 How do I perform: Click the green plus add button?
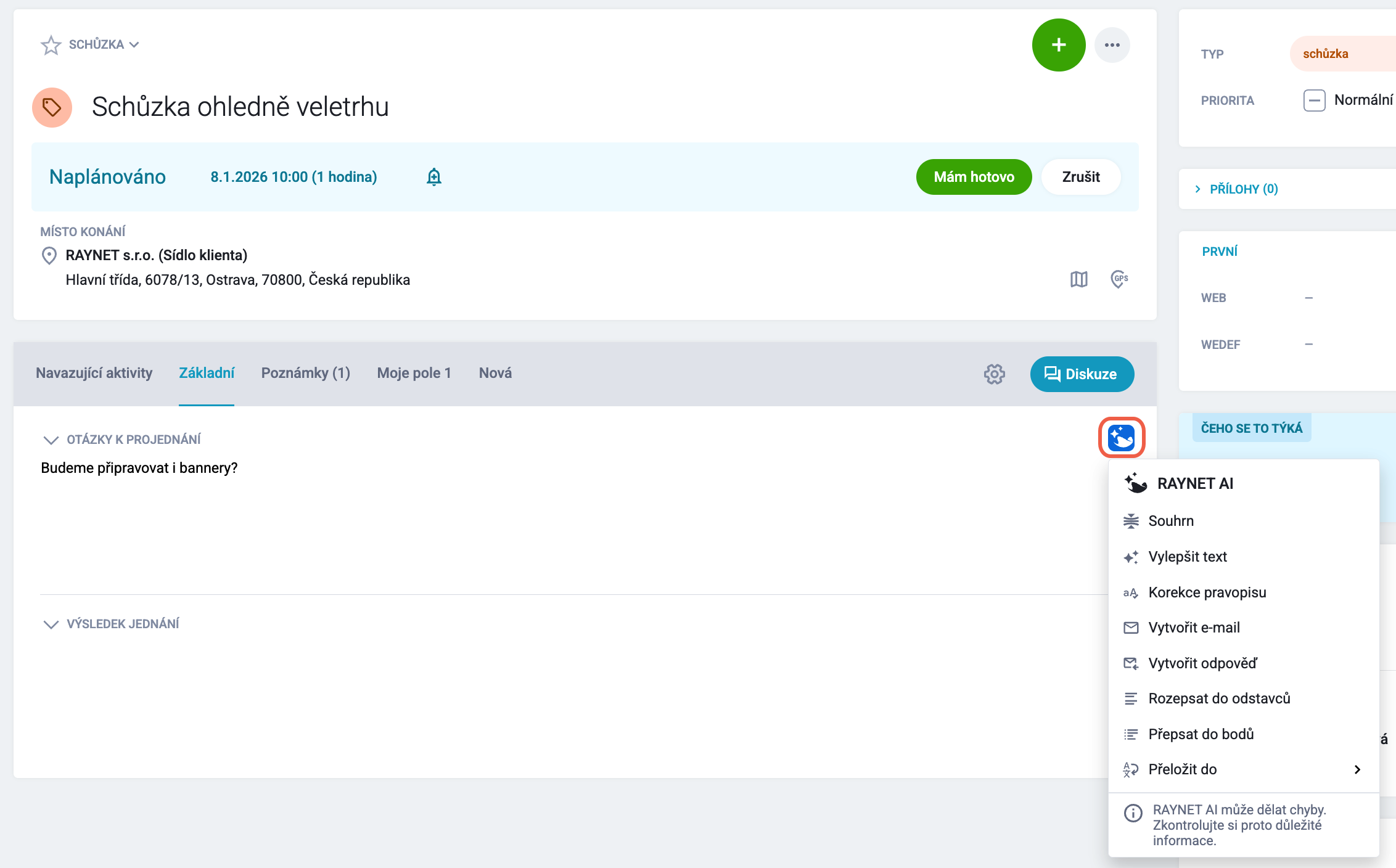(x=1059, y=44)
